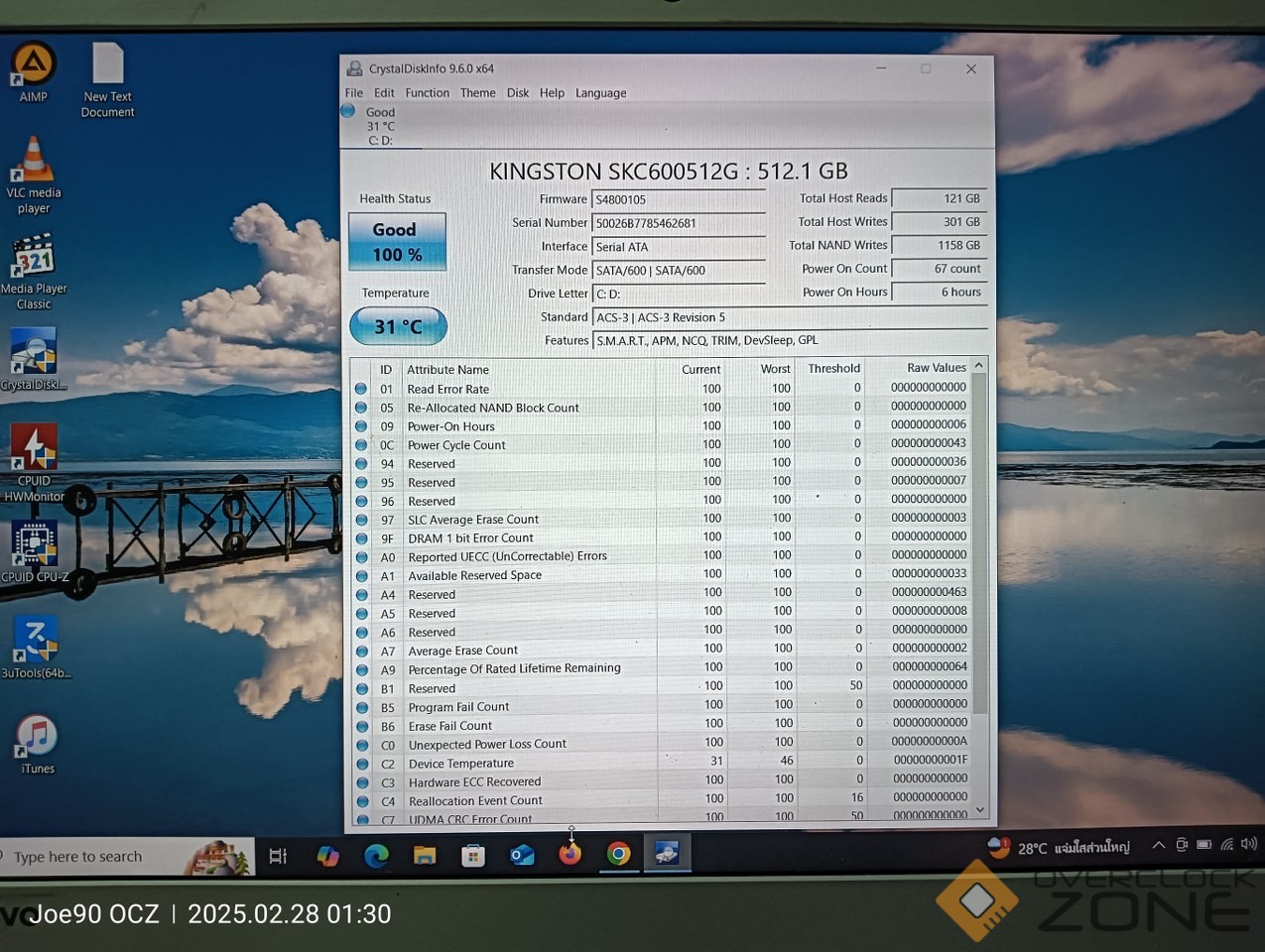This screenshot has height=952, width=1265.
Task: Click the CrystalDiskInfo taskbar button
Action: point(667,853)
